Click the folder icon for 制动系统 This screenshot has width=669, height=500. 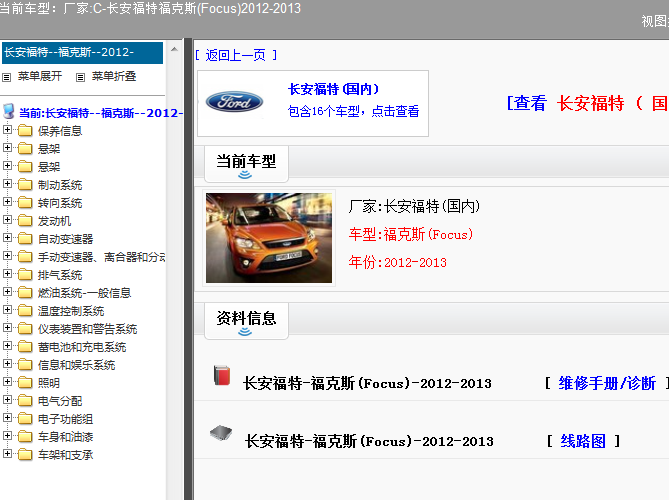[x=25, y=184]
